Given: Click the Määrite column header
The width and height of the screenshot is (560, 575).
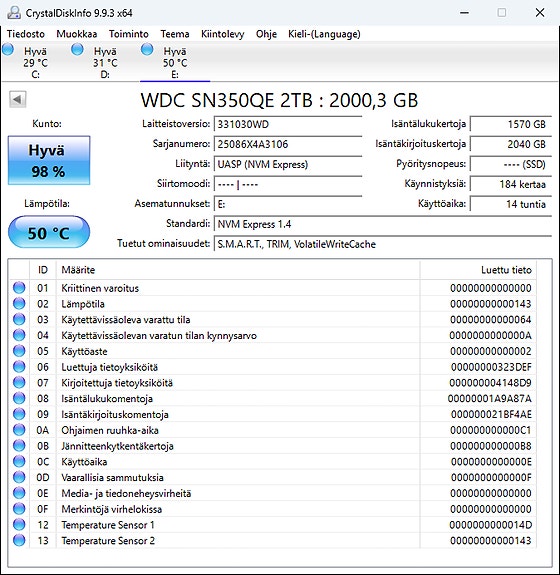Looking at the screenshot, I should [x=238, y=270].
